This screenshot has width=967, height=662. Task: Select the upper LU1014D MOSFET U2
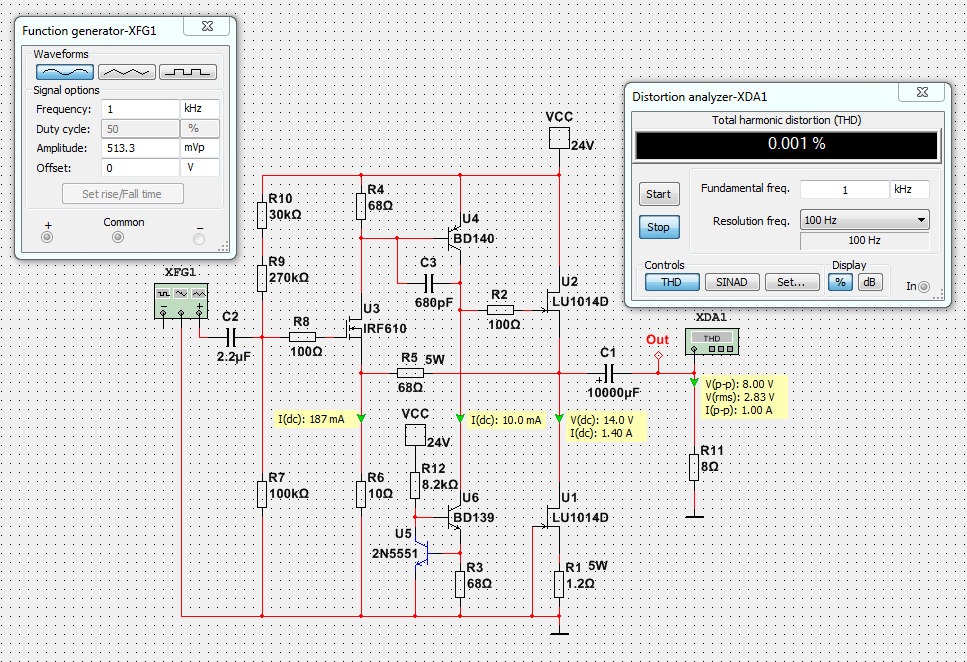click(553, 301)
